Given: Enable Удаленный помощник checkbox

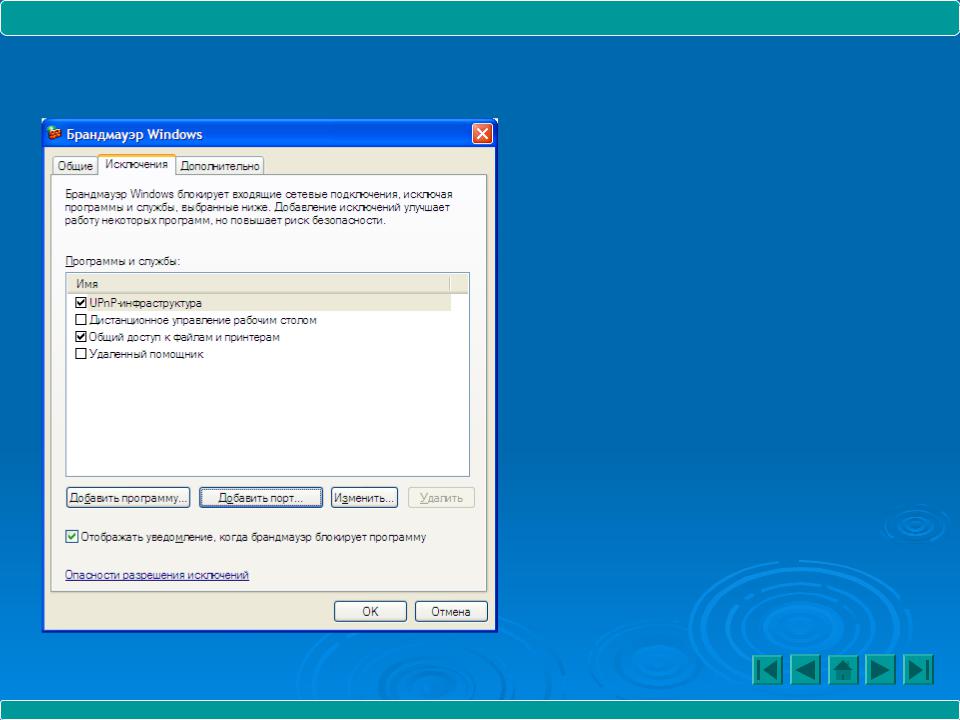Looking at the screenshot, I should 80,354.
